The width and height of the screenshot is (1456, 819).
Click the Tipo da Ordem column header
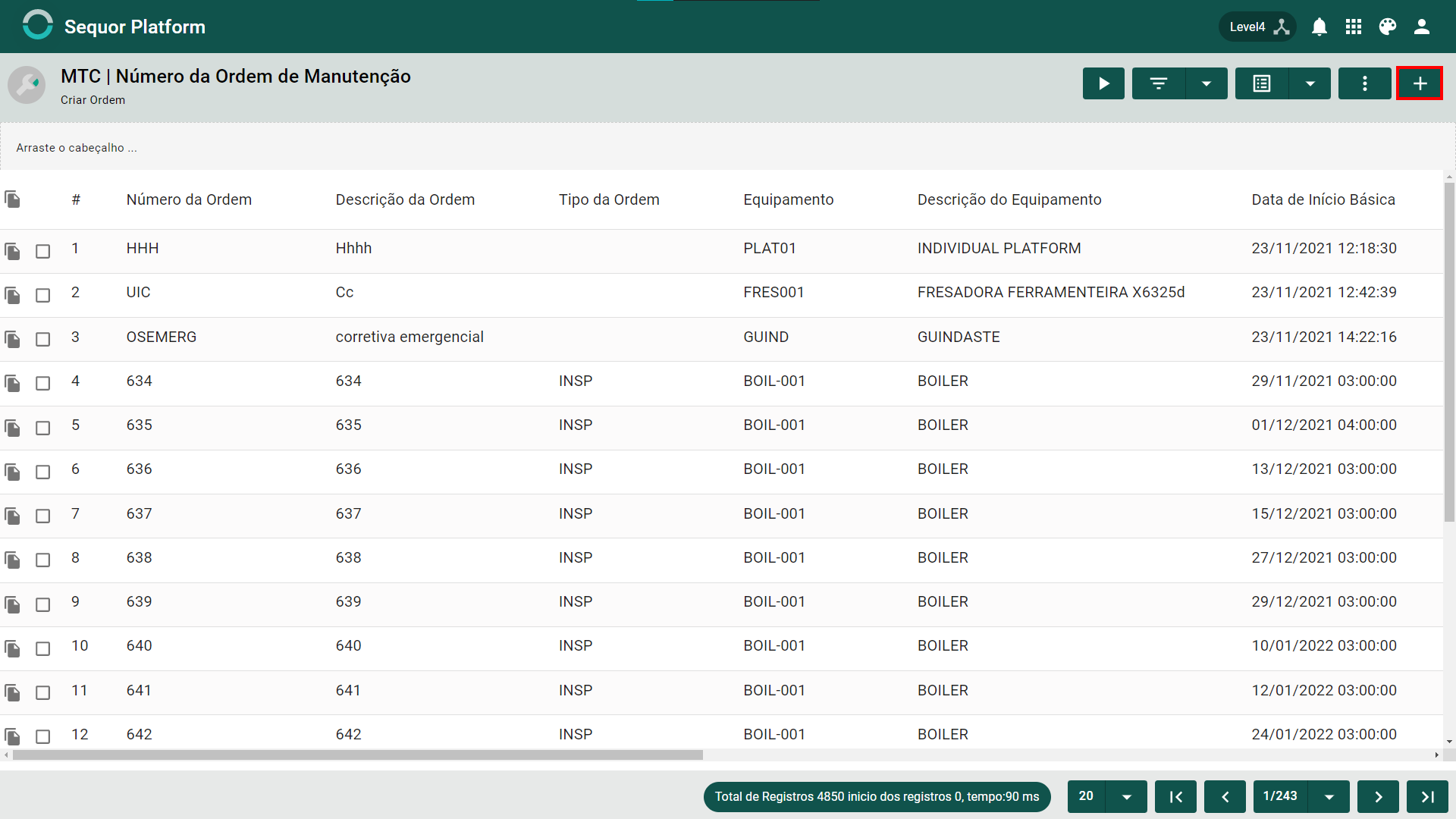coord(609,199)
